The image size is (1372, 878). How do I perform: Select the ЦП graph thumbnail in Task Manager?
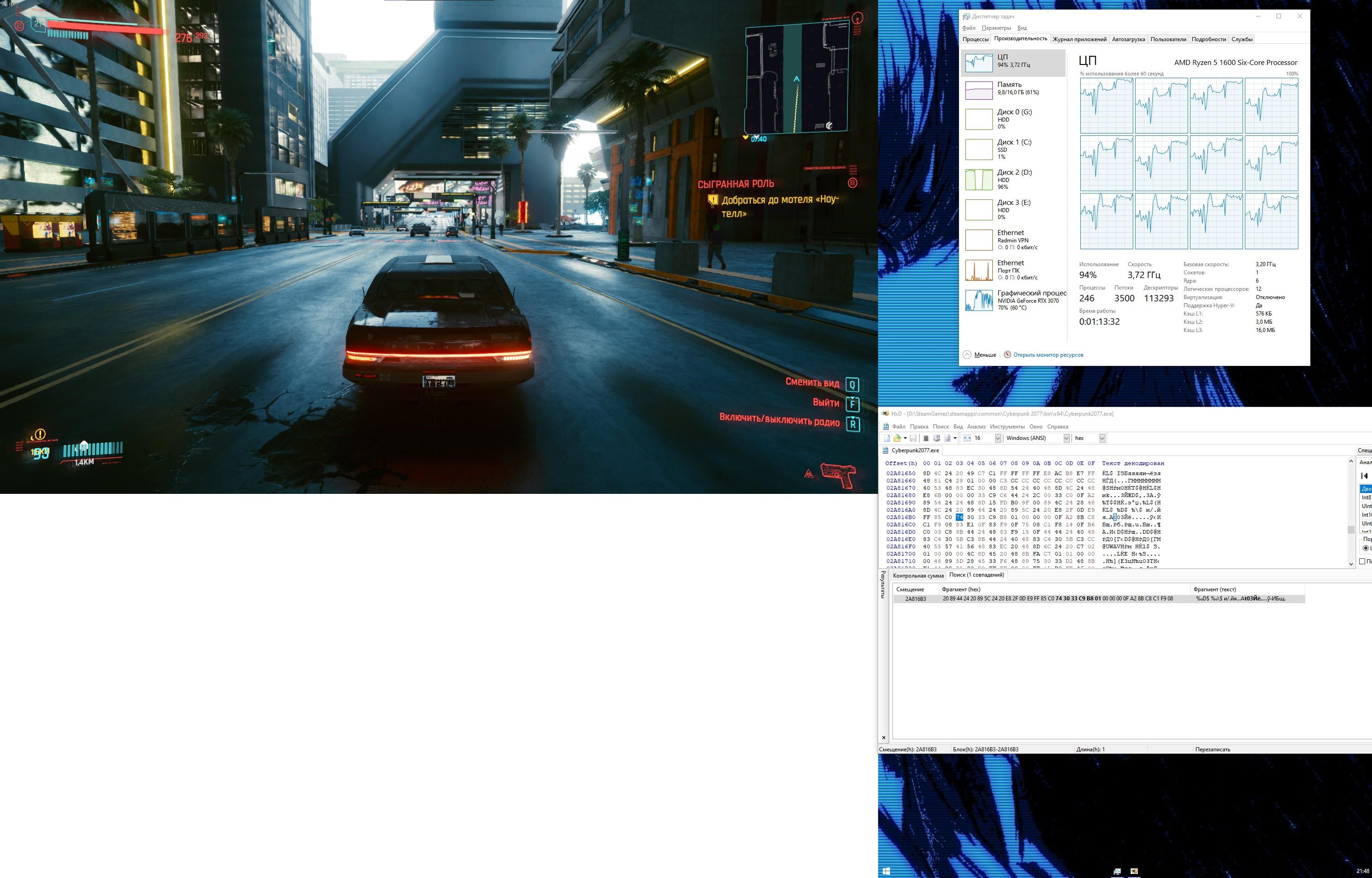[x=979, y=63]
